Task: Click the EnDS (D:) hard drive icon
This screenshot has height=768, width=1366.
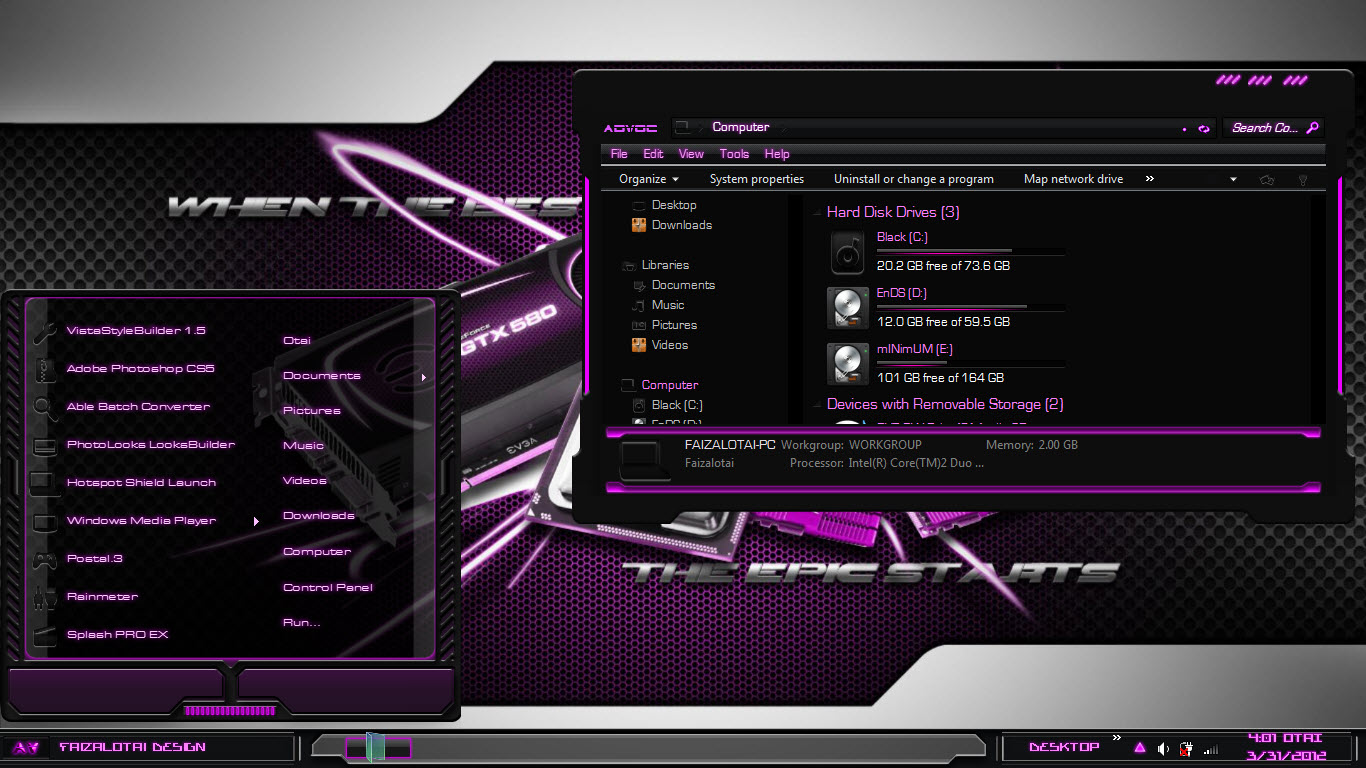Action: pyautogui.click(x=848, y=308)
